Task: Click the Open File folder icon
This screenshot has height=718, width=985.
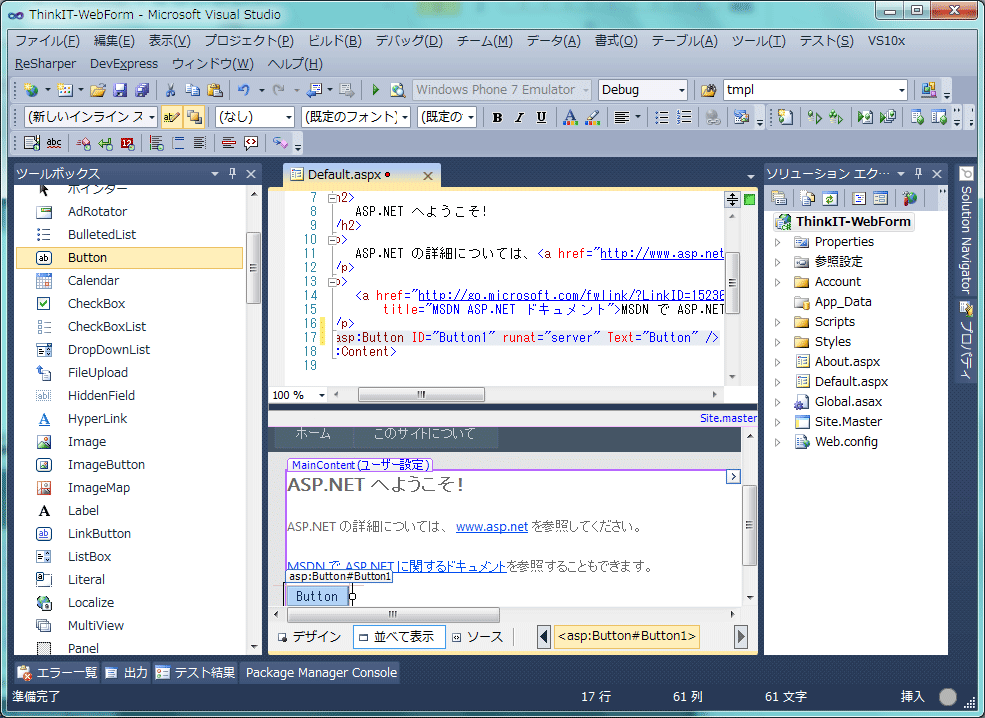Action: (98, 90)
